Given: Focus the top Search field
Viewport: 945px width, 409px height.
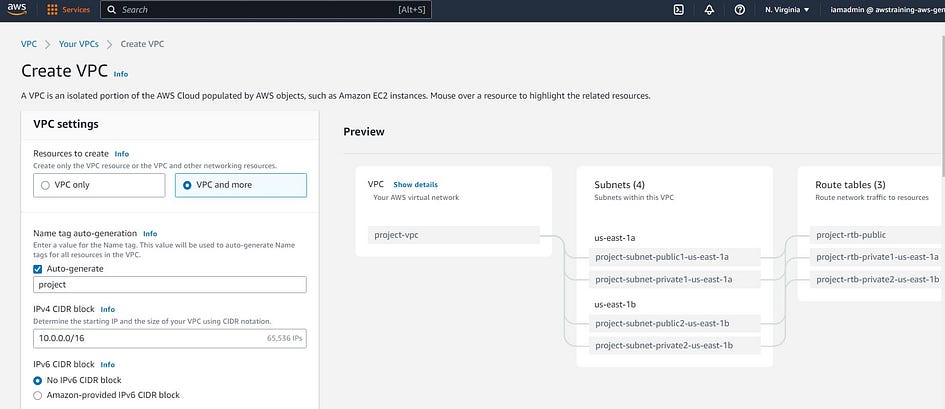Looking at the screenshot, I should pyautogui.click(x=266, y=10).
